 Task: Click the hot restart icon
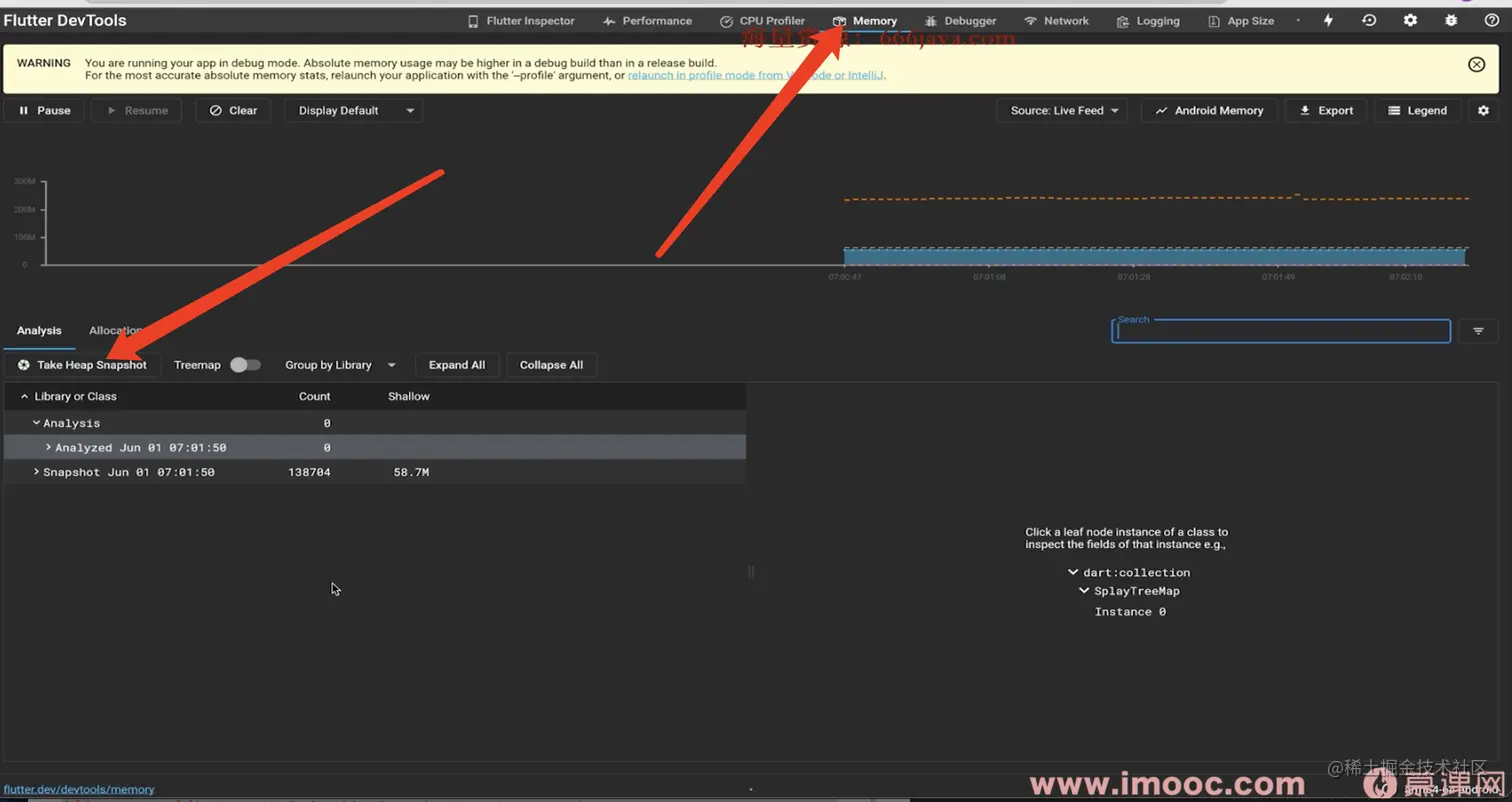[1369, 20]
